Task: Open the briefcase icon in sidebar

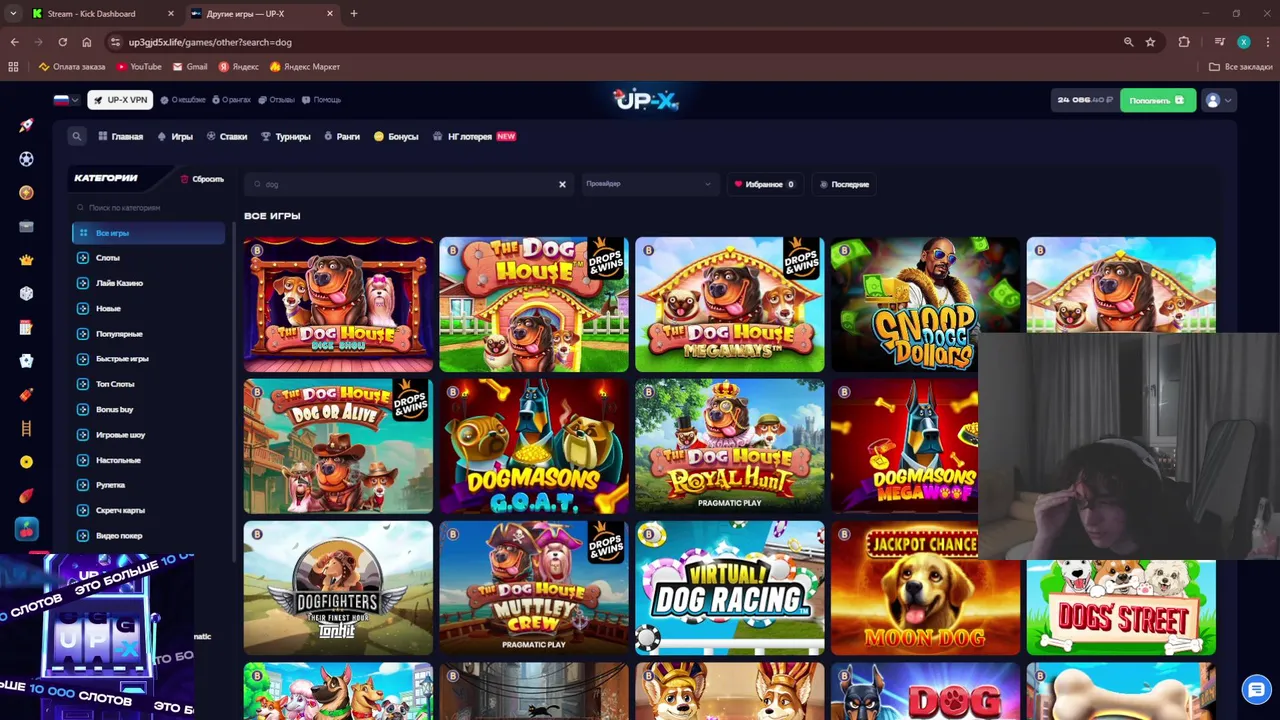Action: [x=26, y=226]
